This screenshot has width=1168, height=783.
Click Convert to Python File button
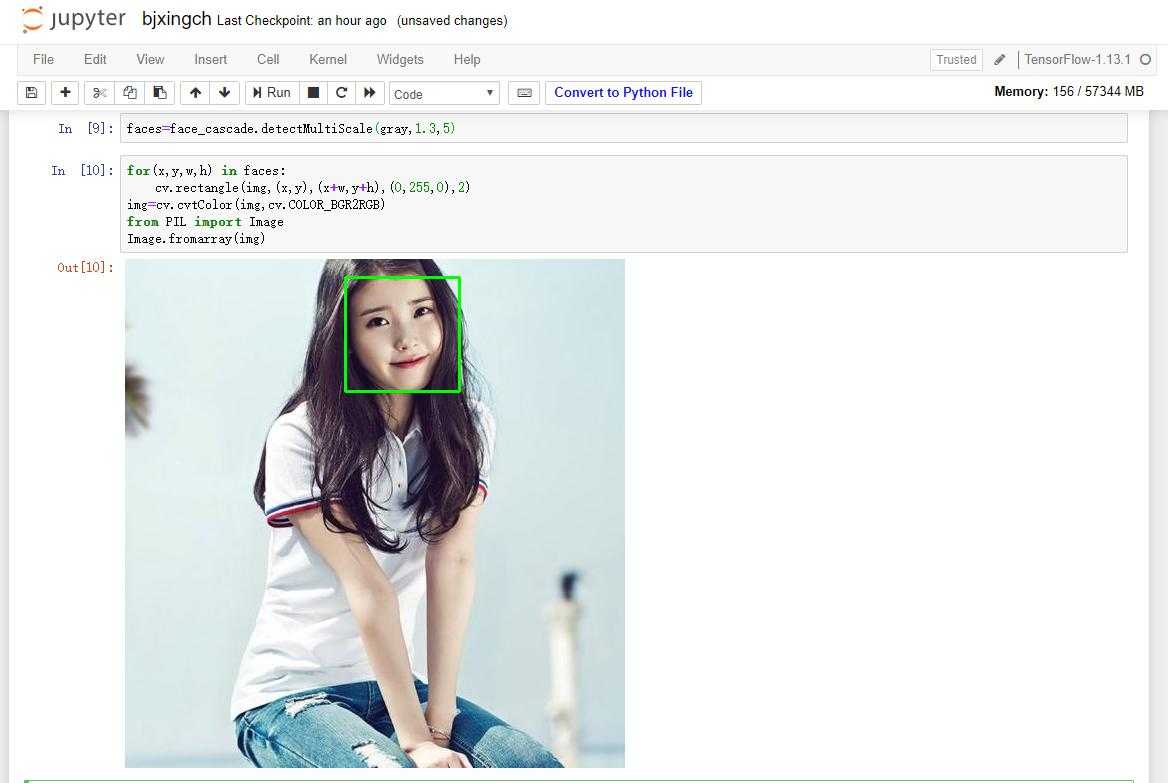coord(623,93)
